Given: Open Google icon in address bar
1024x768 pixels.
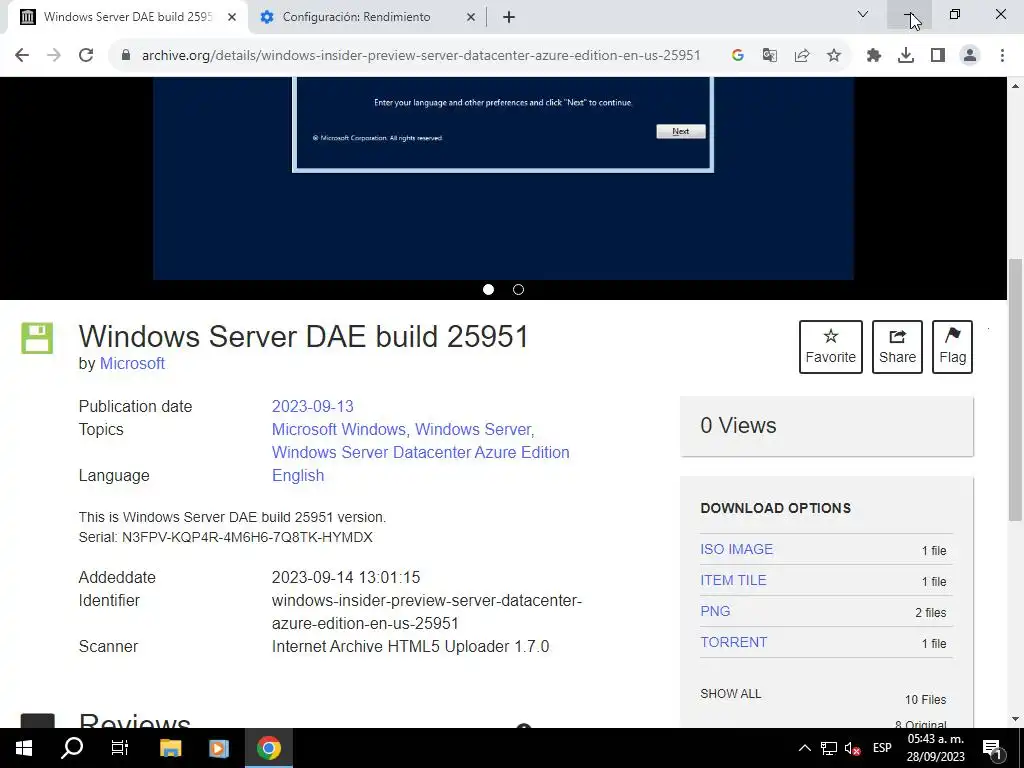Looking at the screenshot, I should point(737,56).
